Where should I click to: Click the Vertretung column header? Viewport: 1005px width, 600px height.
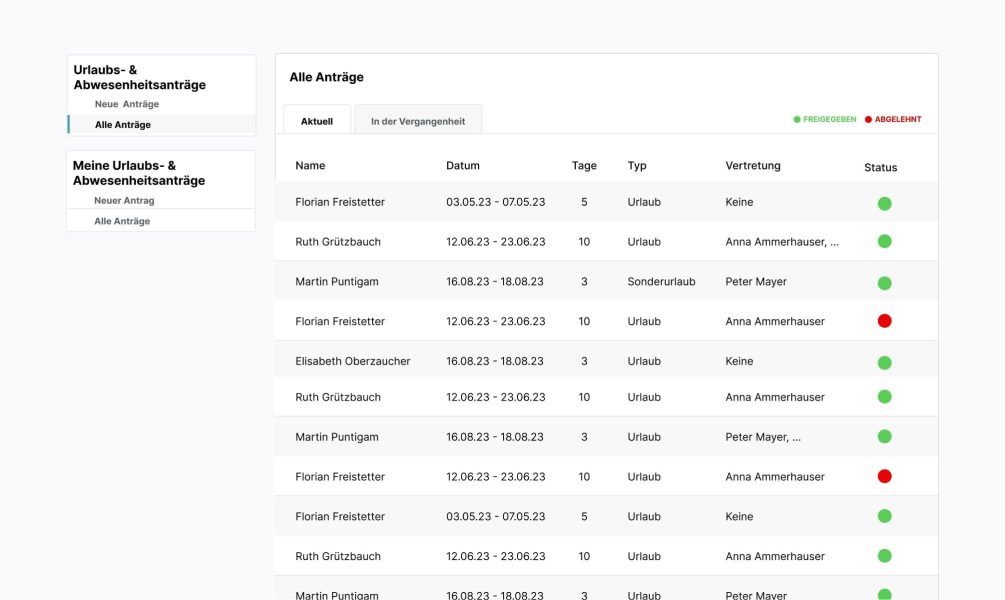tap(753, 165)
